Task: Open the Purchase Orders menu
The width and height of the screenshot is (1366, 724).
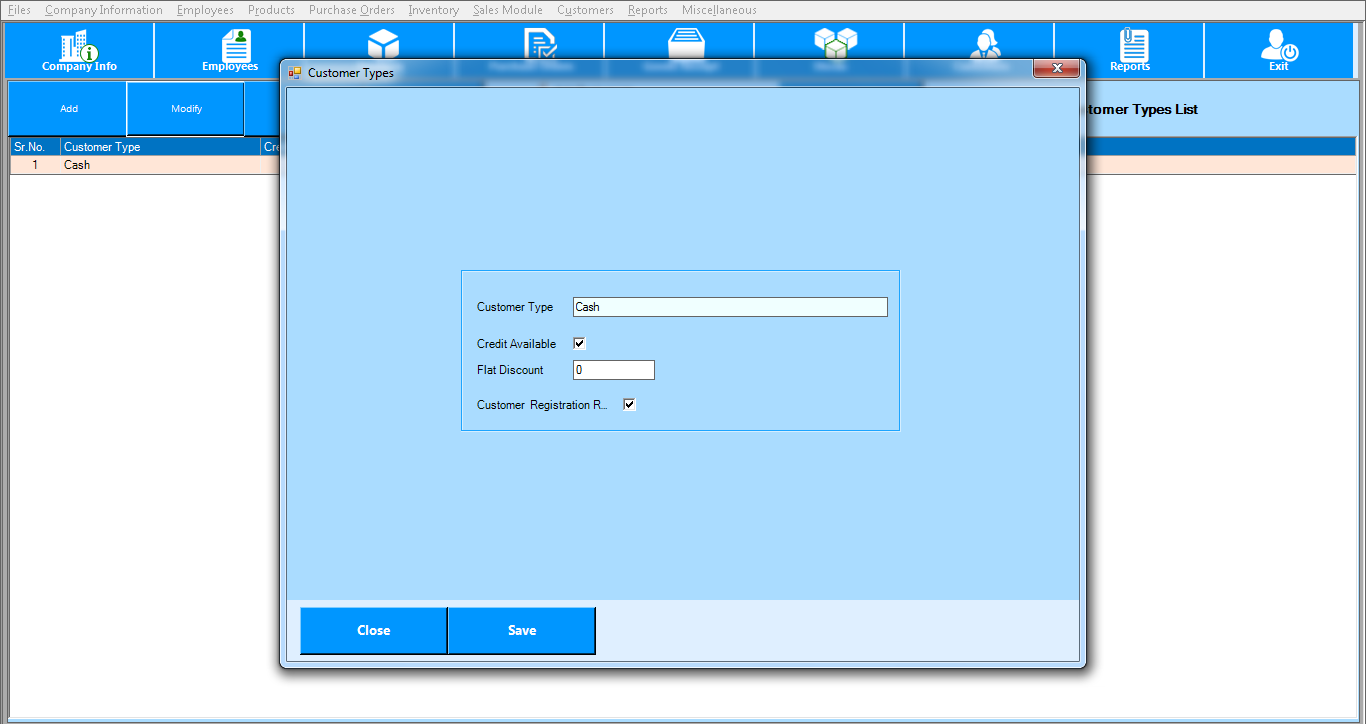Action: click(x=351, y=10)
